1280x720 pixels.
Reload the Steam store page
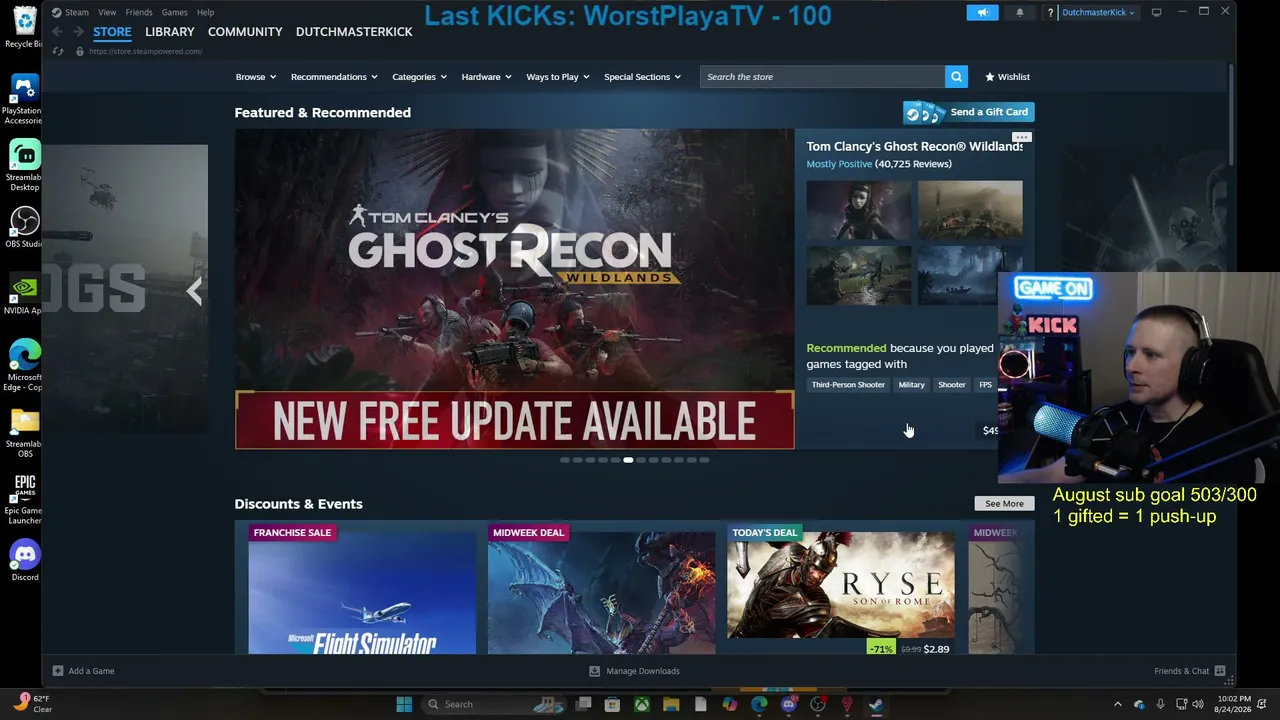pos(58,51)
